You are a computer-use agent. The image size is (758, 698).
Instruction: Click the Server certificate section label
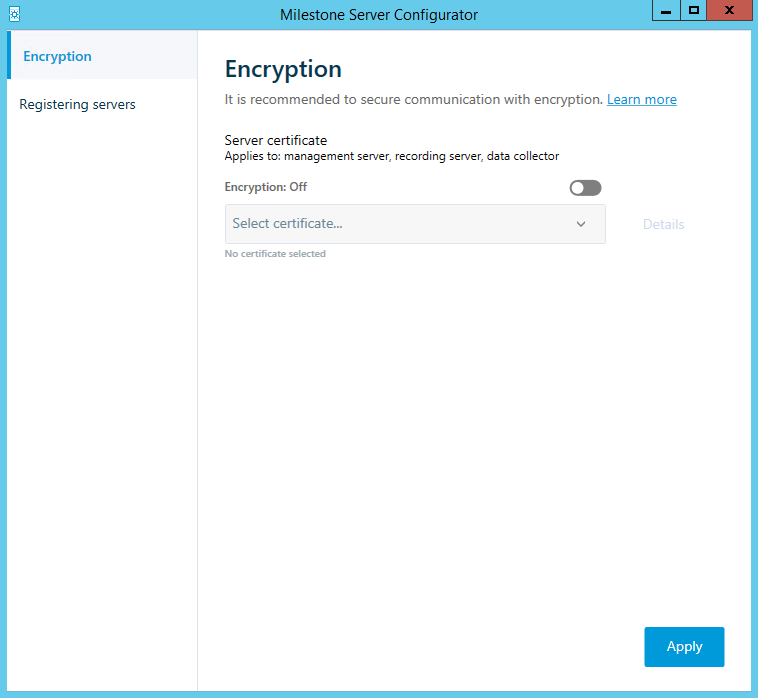click(x=276, y=140)
